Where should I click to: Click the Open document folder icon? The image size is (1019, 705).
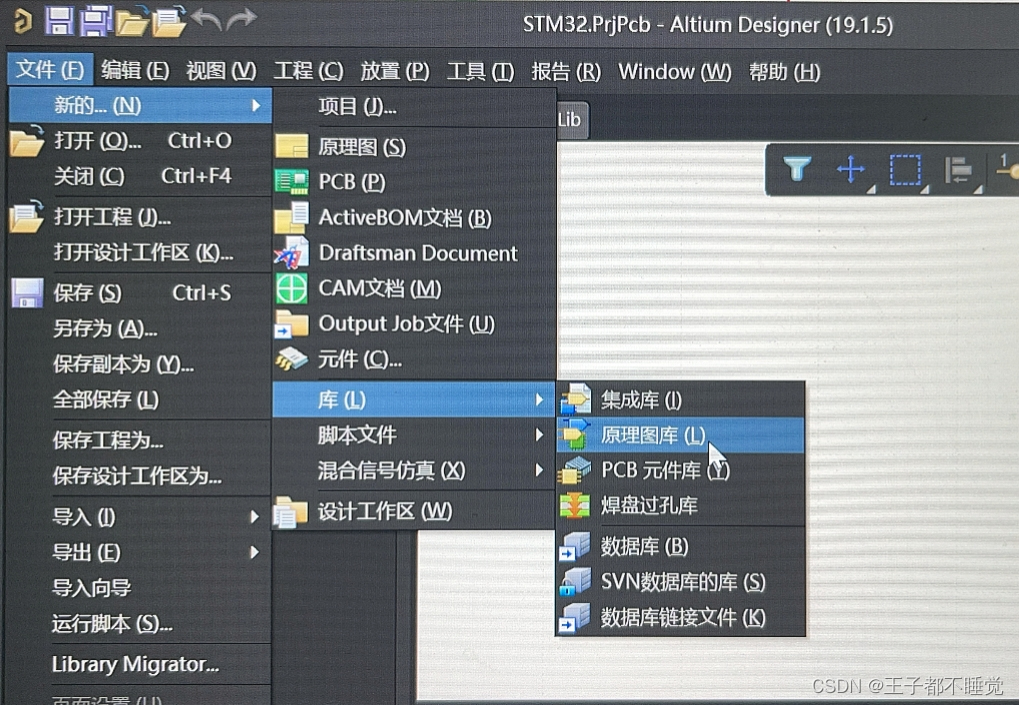pyautogui.click(x=133, y=21)
